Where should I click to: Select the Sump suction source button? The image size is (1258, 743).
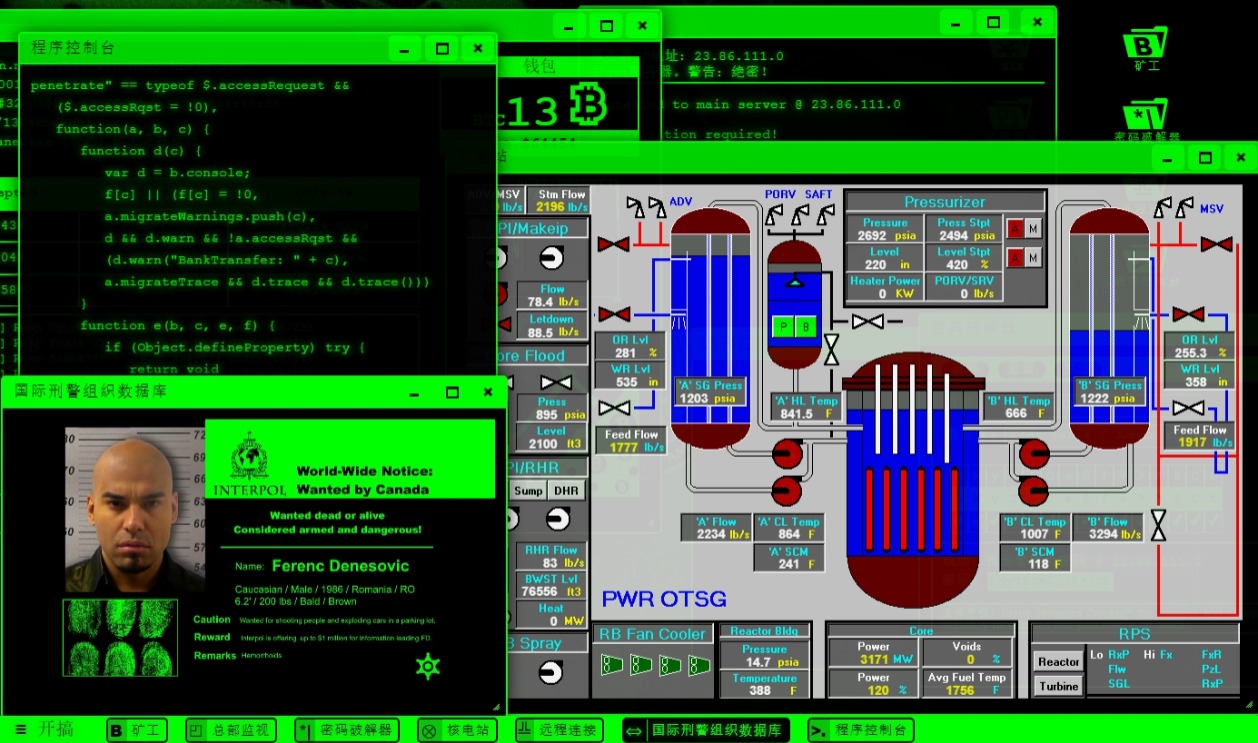528,490
